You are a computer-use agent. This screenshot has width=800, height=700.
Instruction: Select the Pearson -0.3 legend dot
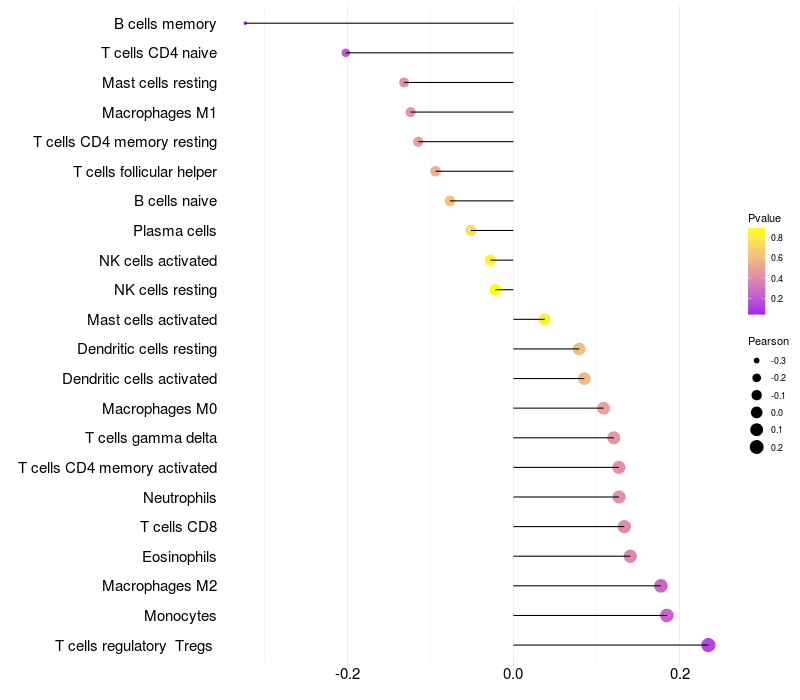tap(757, 360)
